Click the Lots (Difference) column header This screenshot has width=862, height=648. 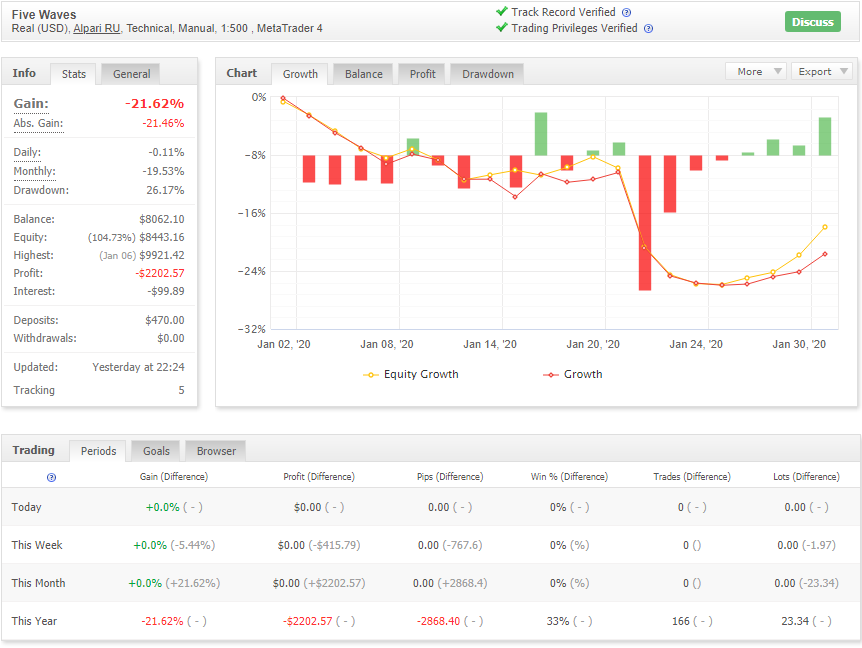[806, 477]
